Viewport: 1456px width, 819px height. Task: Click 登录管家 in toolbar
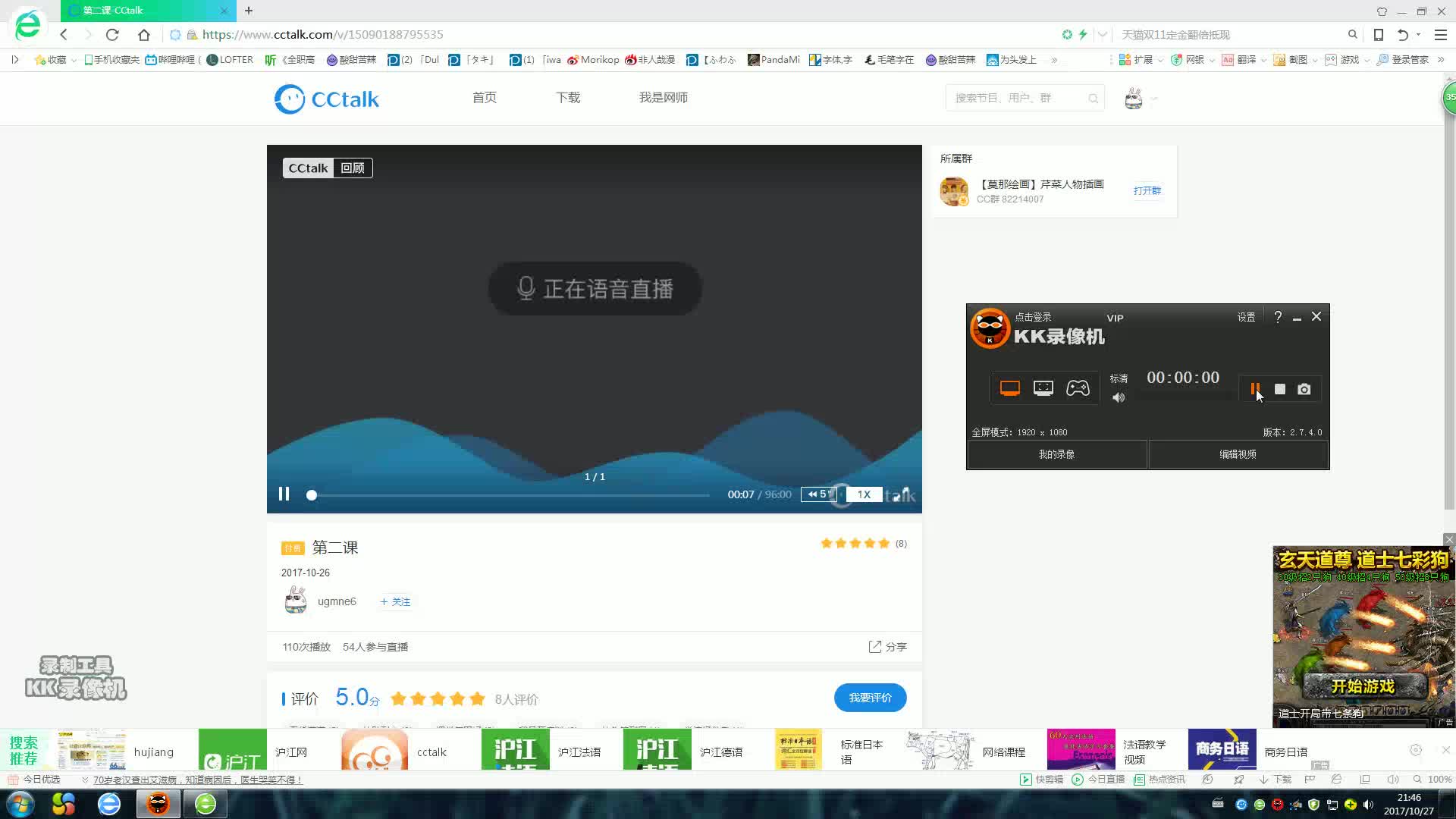pos(1403,59)
